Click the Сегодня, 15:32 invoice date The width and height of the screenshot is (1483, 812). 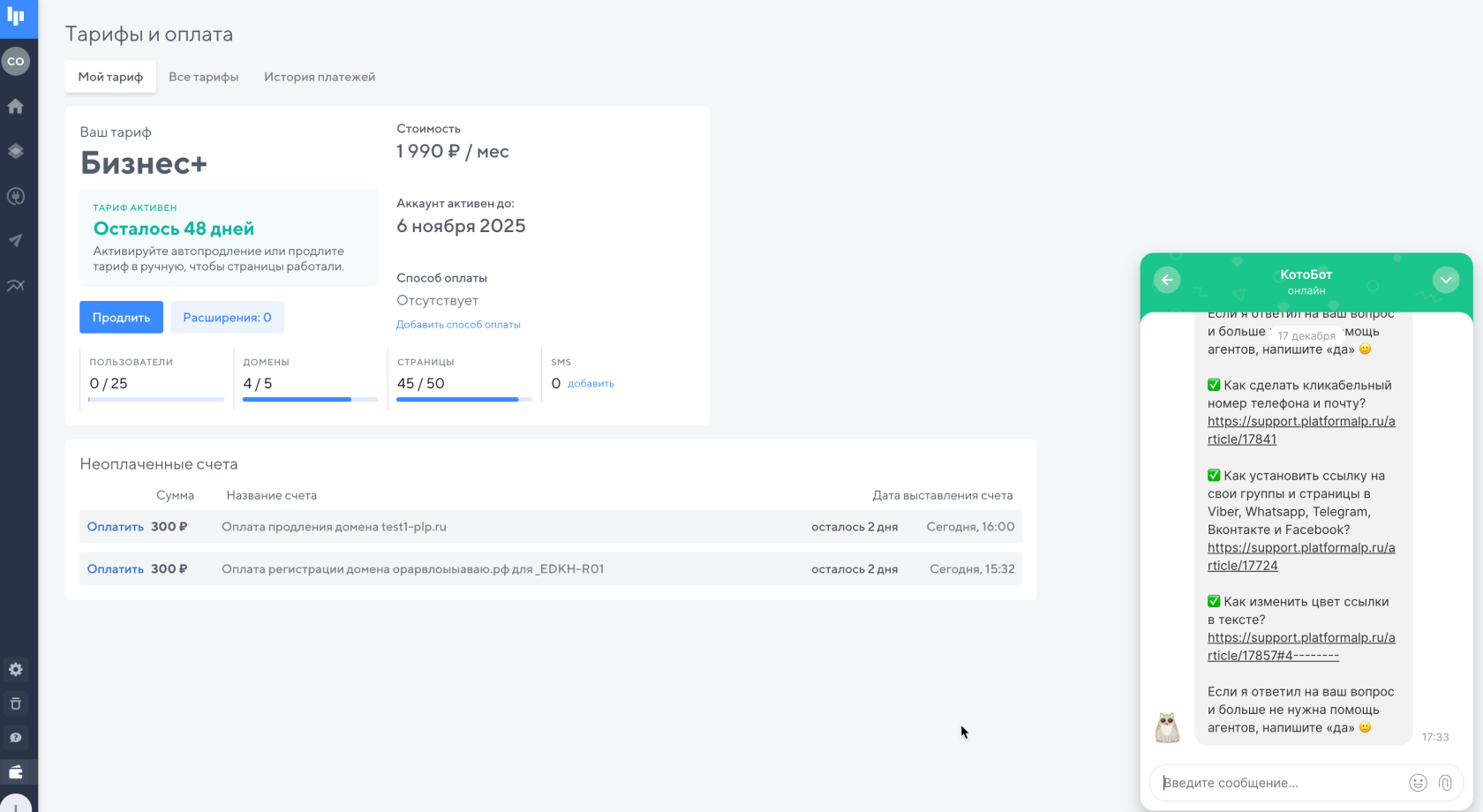pos(972,569)
